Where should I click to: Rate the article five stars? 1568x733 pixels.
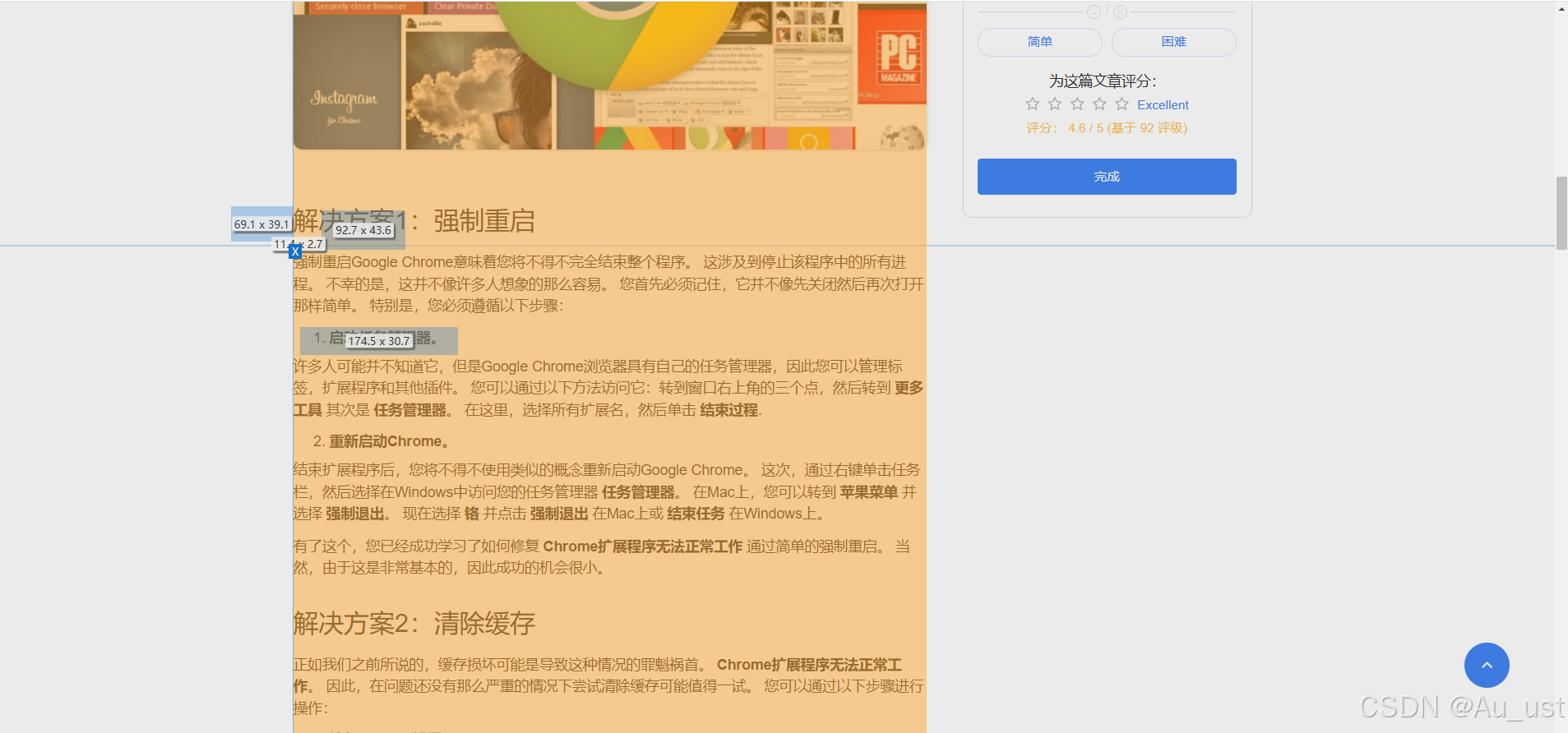(1122, 104)
